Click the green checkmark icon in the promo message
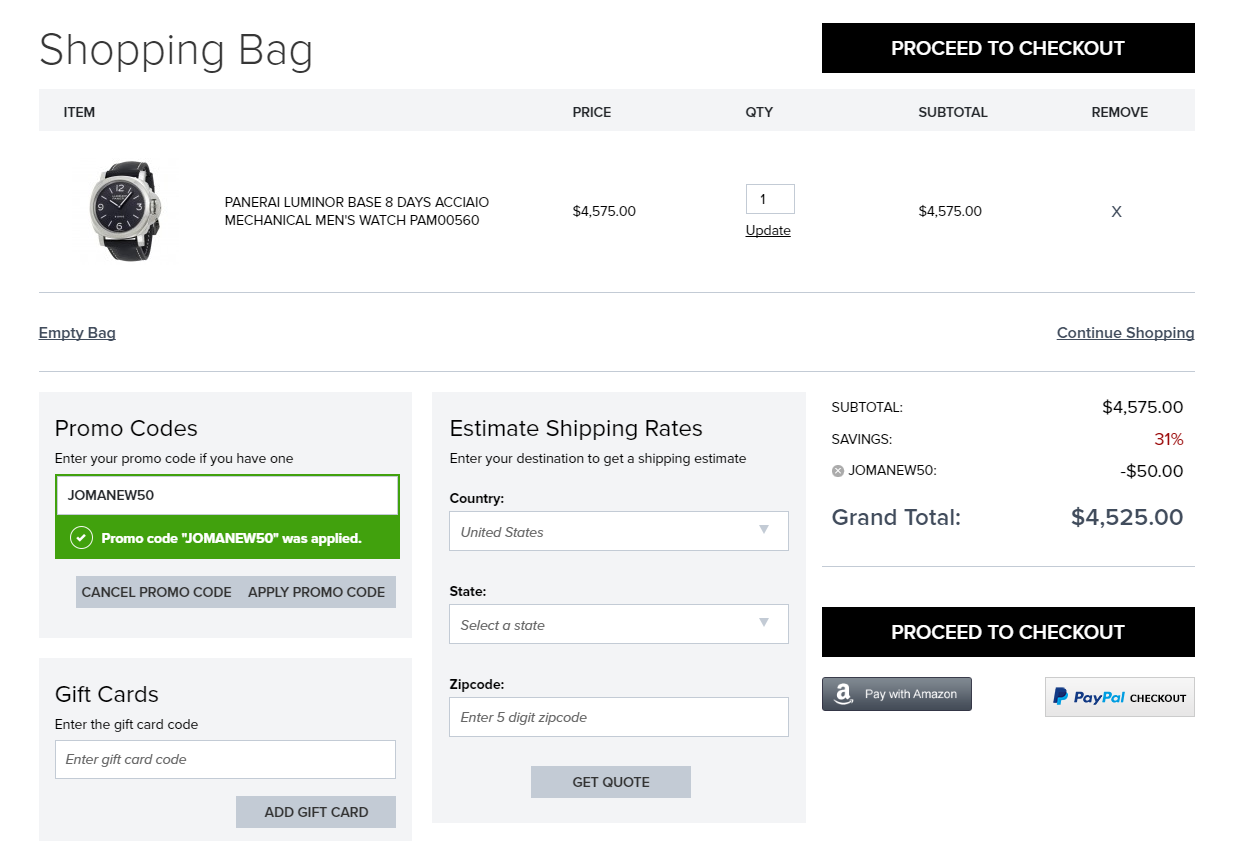 81,538
